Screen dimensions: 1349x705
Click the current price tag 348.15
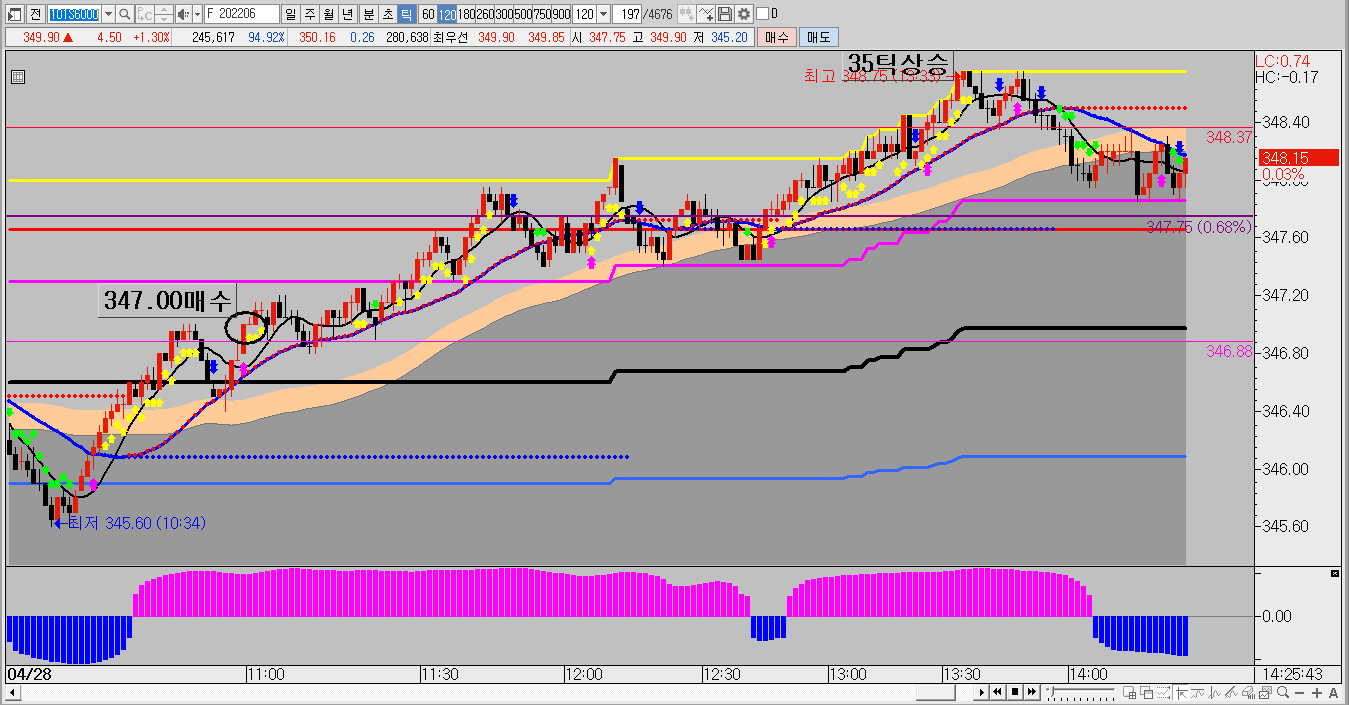[1297, 157]
